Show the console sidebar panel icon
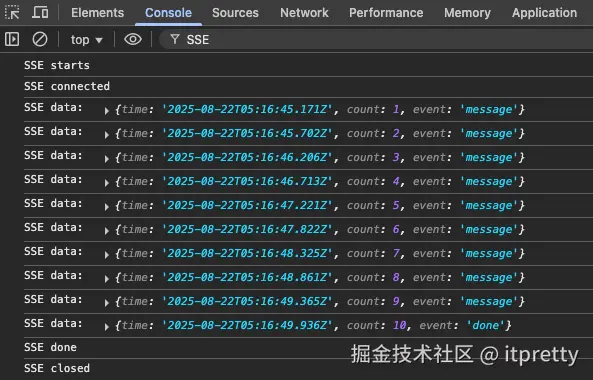The width and height of the screenshot is (593, 380). 12,39
